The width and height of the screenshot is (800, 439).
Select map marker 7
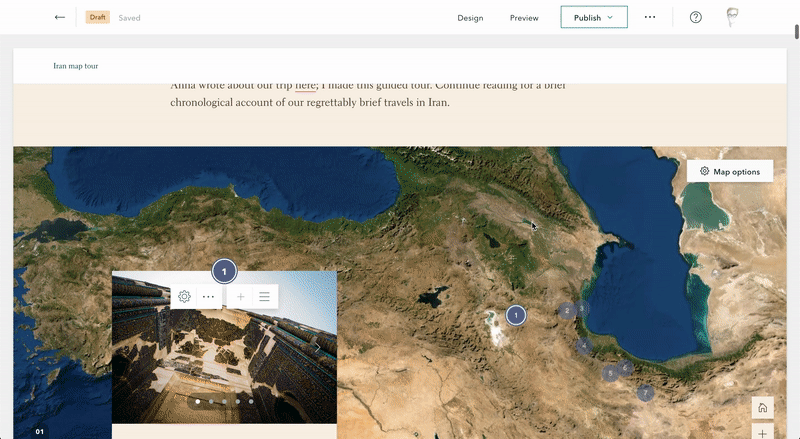(645, 393)
